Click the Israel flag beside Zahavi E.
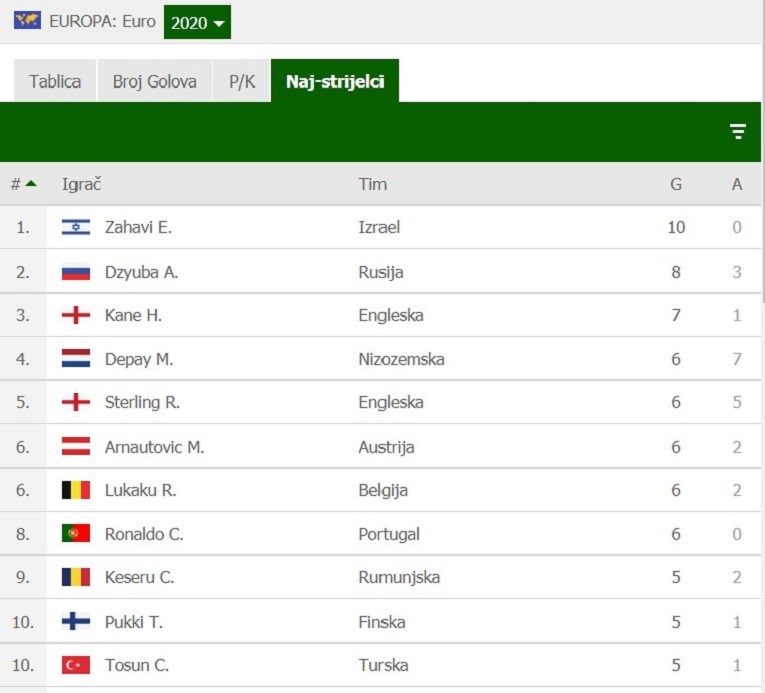The image size is (765, 693). tap(76, 227)
